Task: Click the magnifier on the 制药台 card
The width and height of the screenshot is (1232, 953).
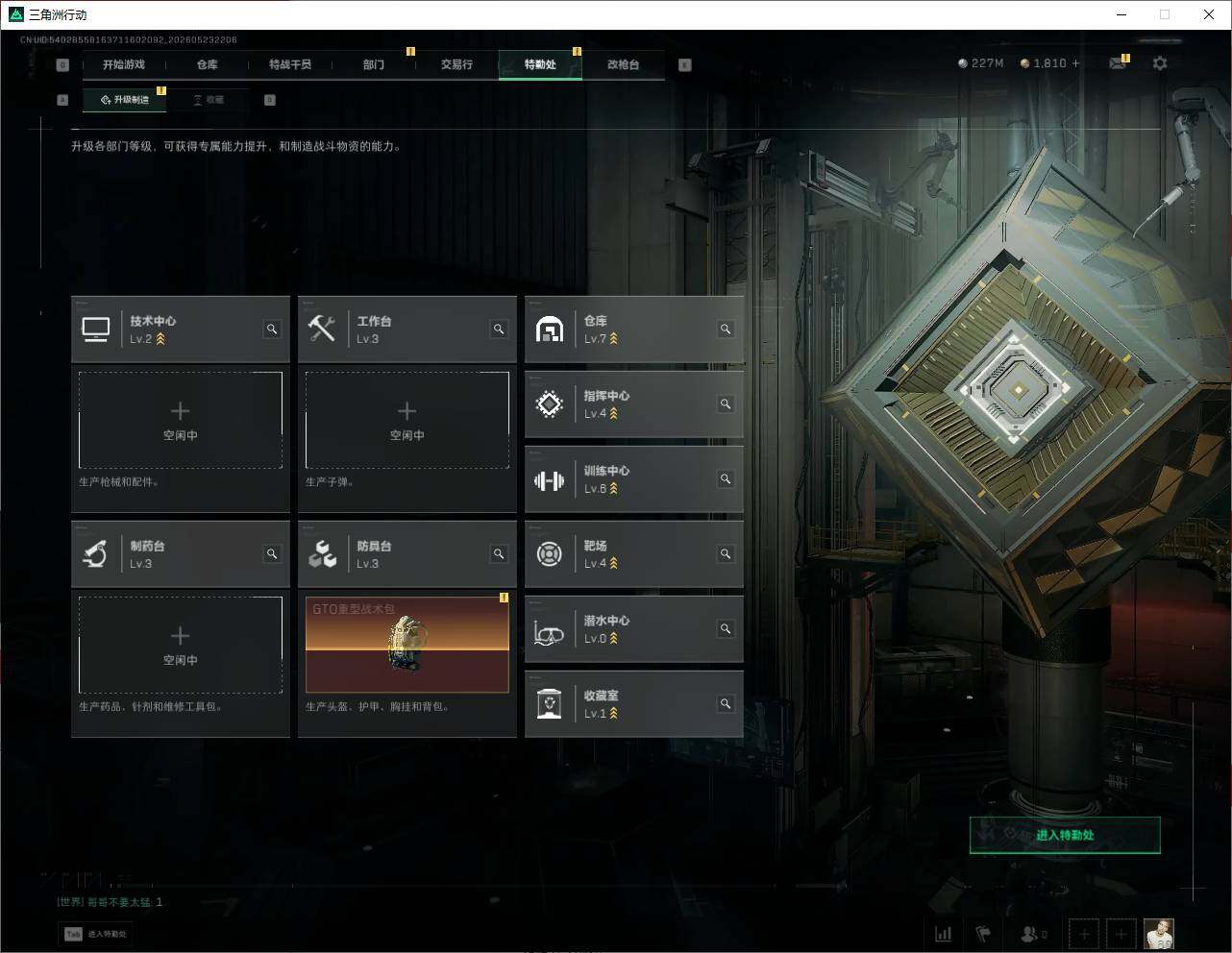Action: click(272, 554)
